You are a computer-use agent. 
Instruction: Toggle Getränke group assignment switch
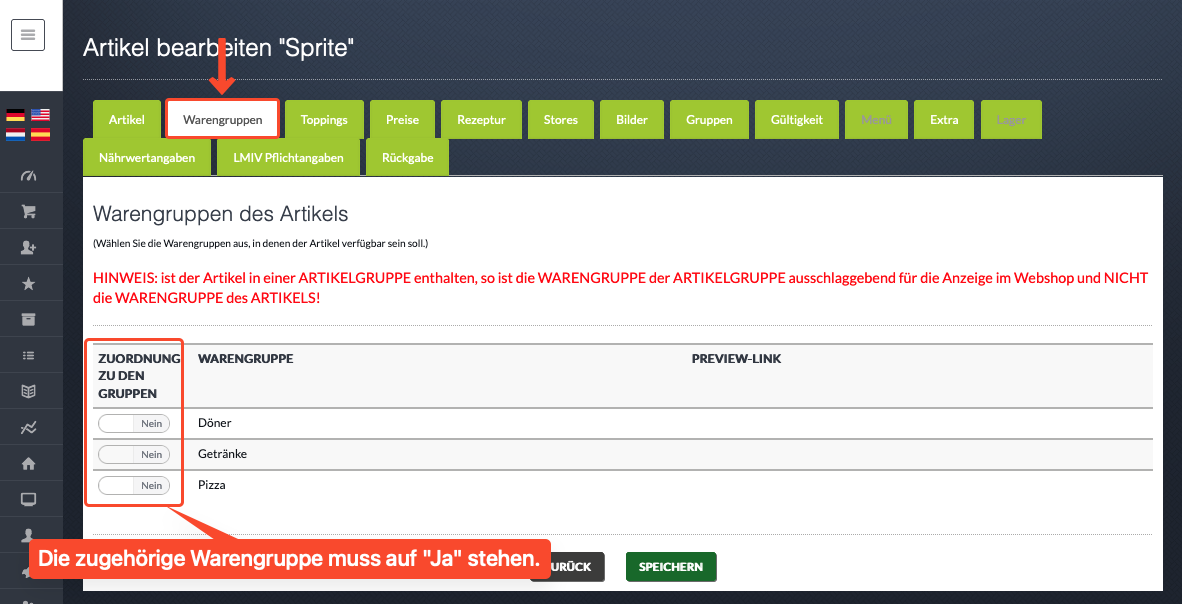click(x=134, y=455)
